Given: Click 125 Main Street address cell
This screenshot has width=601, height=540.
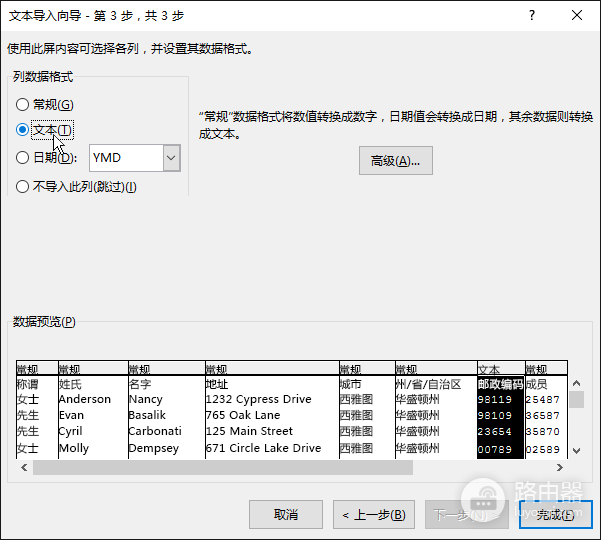Looking at the screenshot, I should coord(249,431).
